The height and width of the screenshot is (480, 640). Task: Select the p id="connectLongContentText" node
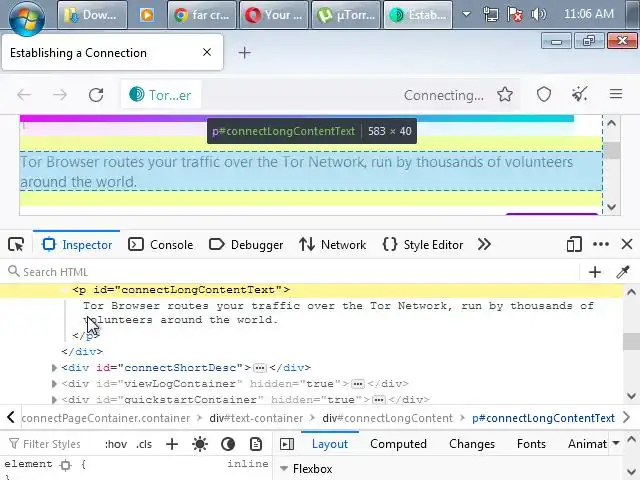[x=181, y=290]
